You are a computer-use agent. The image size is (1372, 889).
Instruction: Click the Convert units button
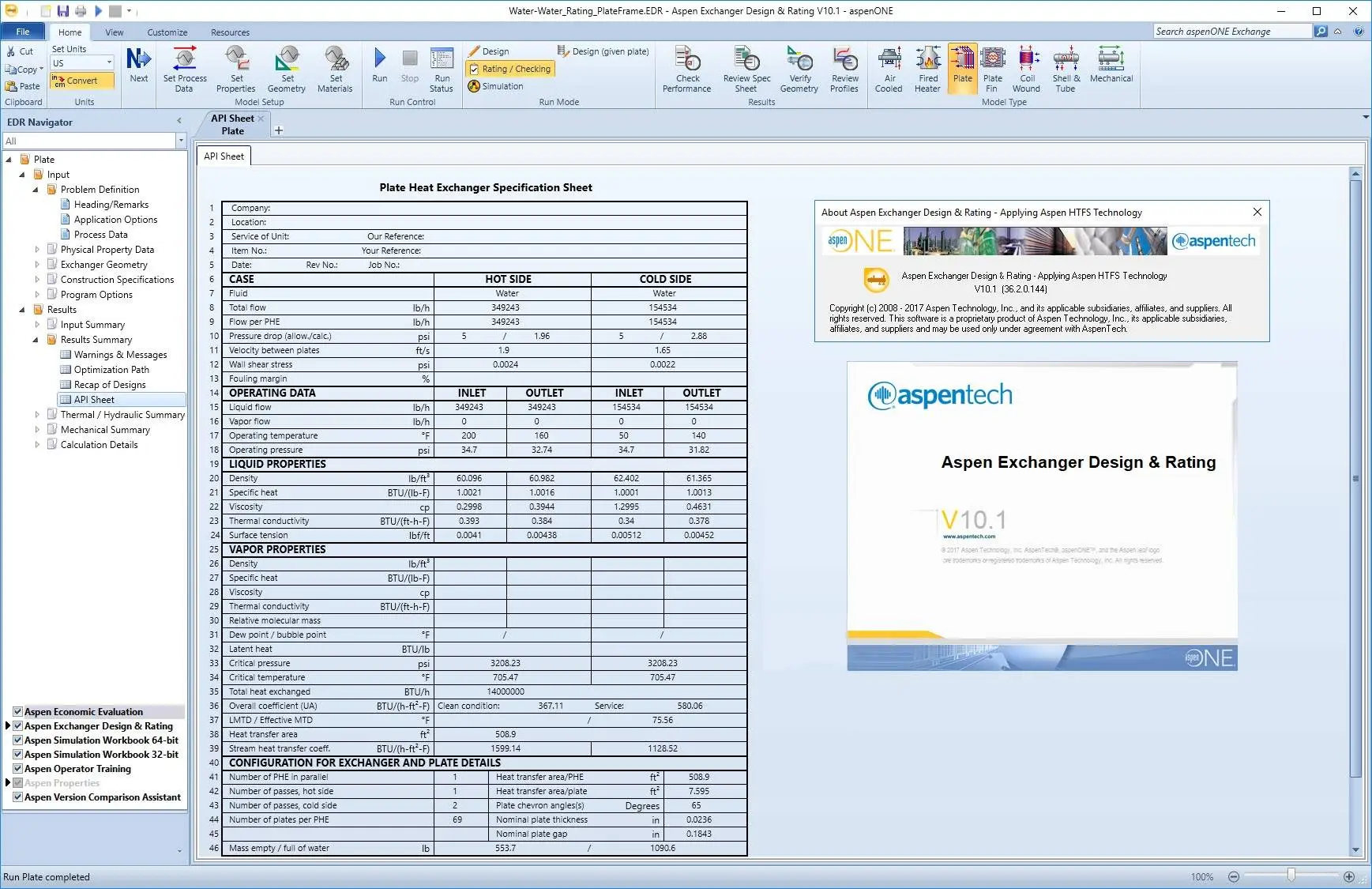[81, 81]
